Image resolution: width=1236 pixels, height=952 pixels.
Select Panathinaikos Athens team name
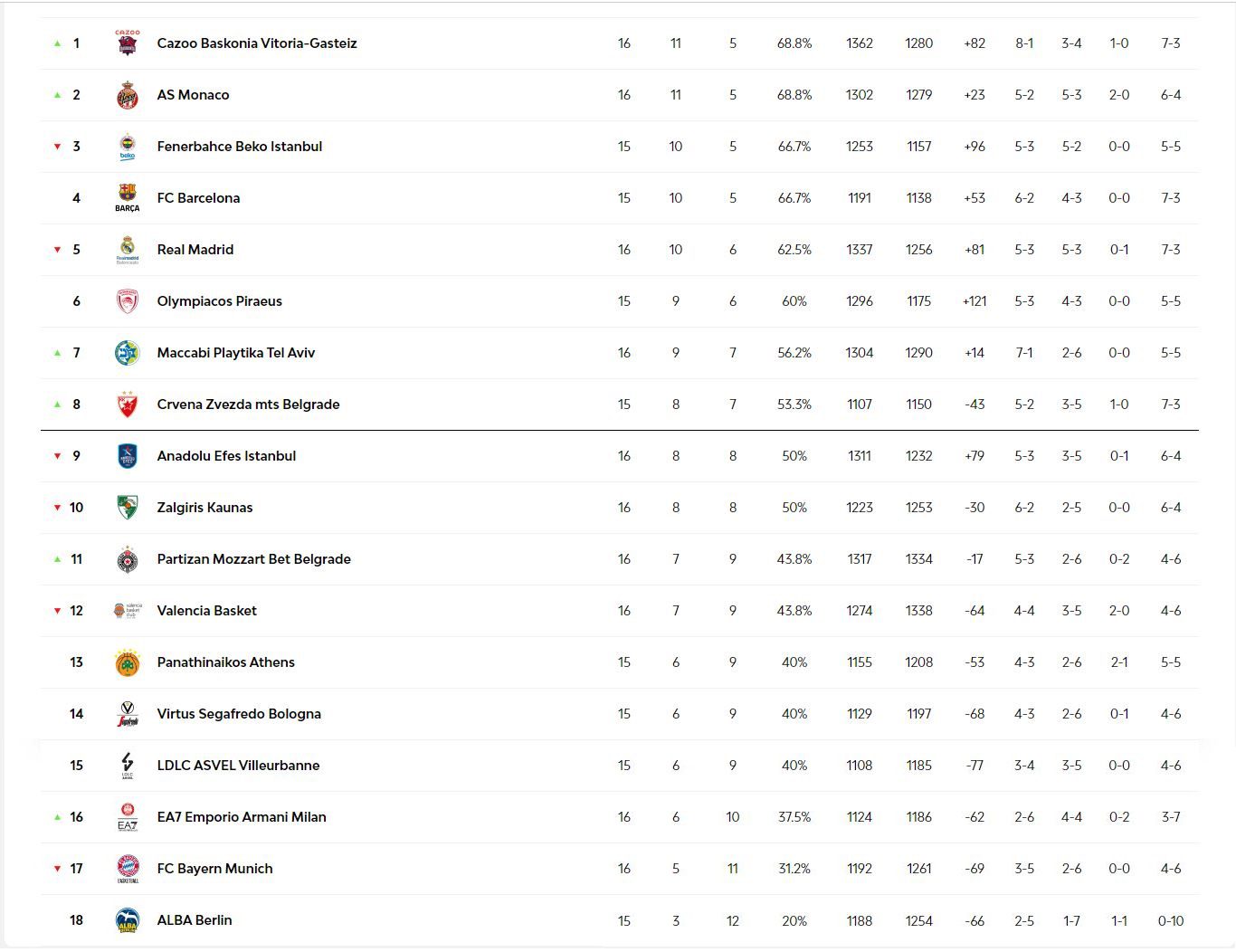pyautogui.click(x=225, y=662)
